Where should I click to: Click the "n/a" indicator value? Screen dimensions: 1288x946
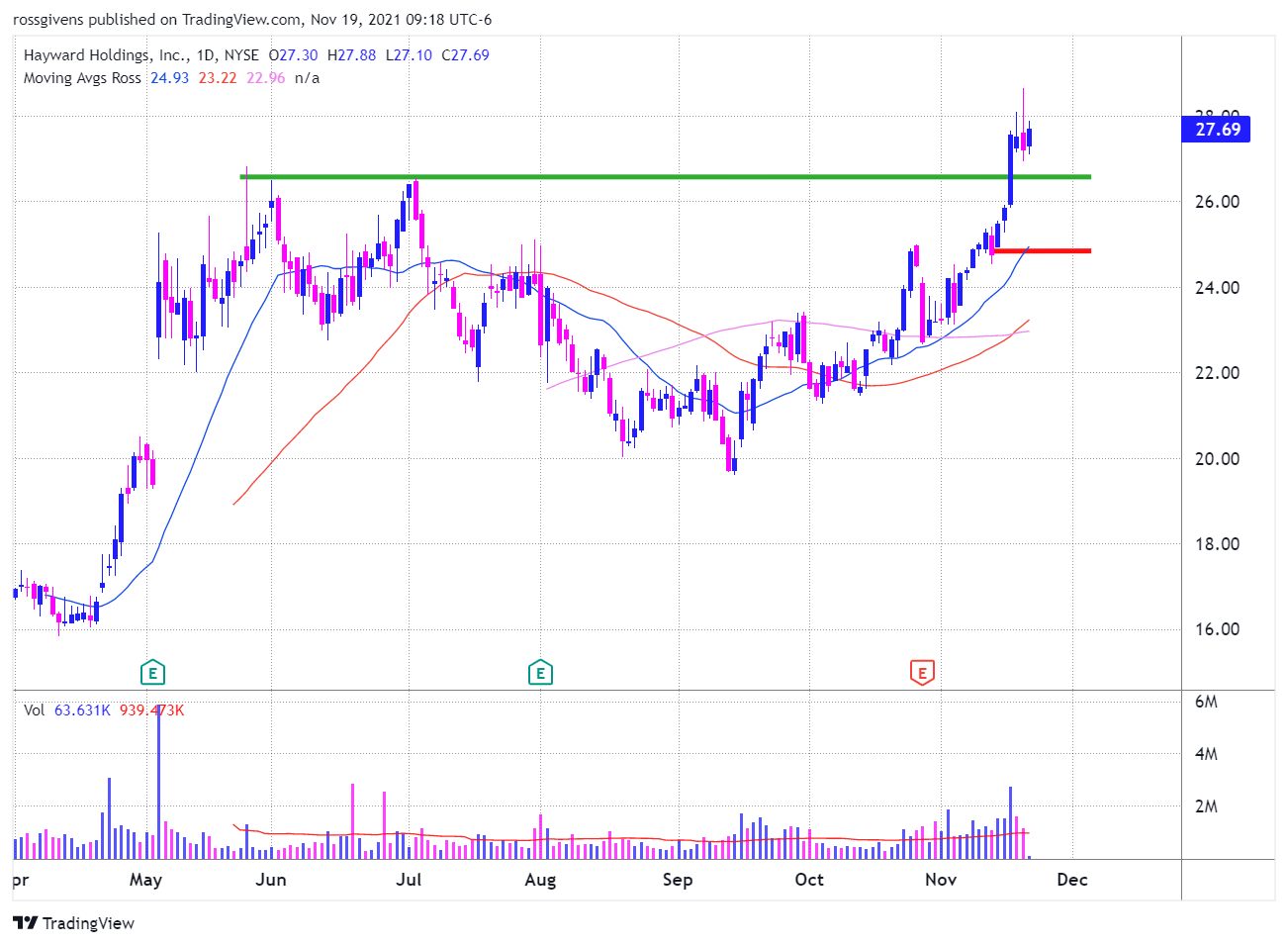coord(307,78)
